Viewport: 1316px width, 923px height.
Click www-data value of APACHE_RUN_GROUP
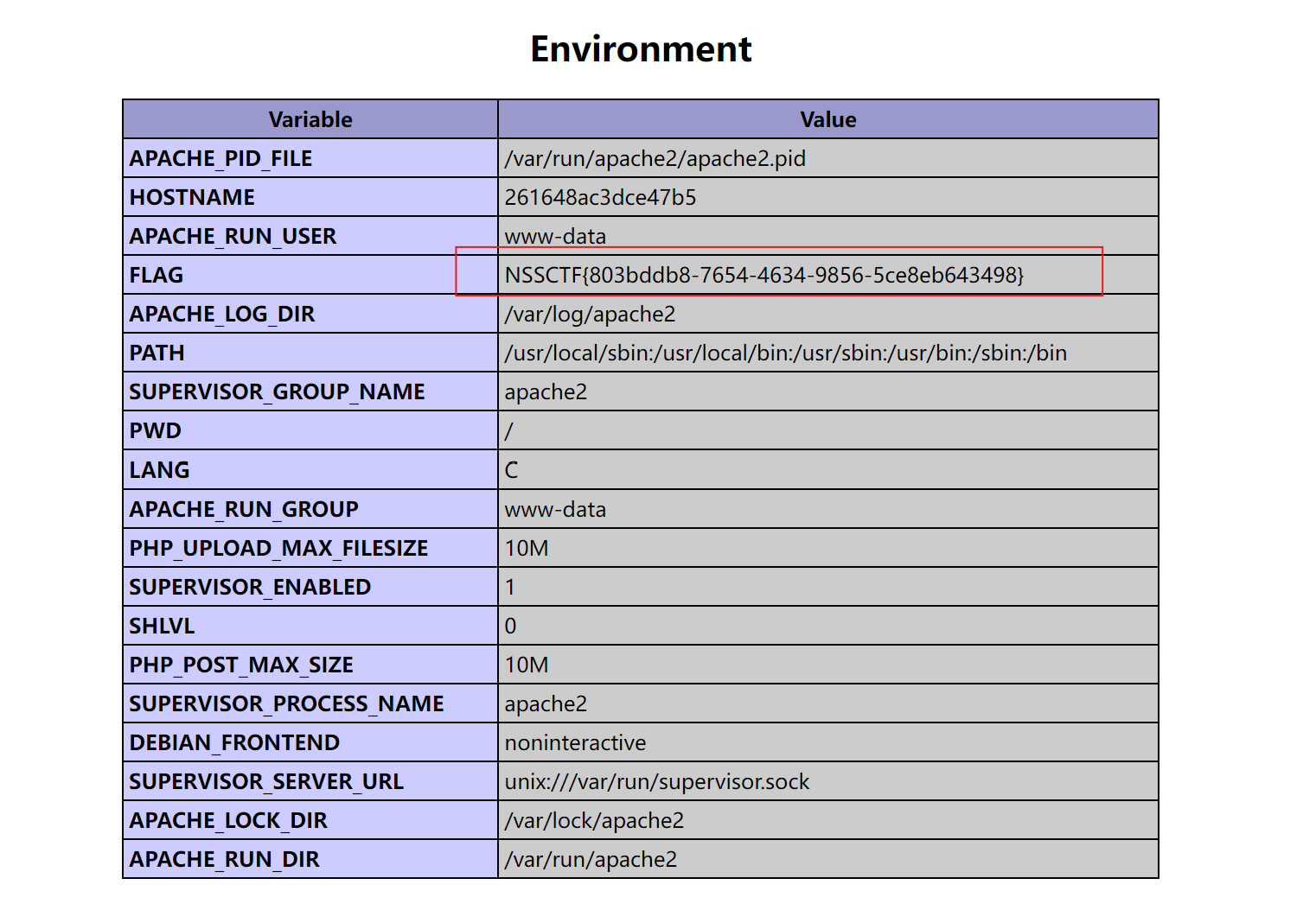coord(555,510)
